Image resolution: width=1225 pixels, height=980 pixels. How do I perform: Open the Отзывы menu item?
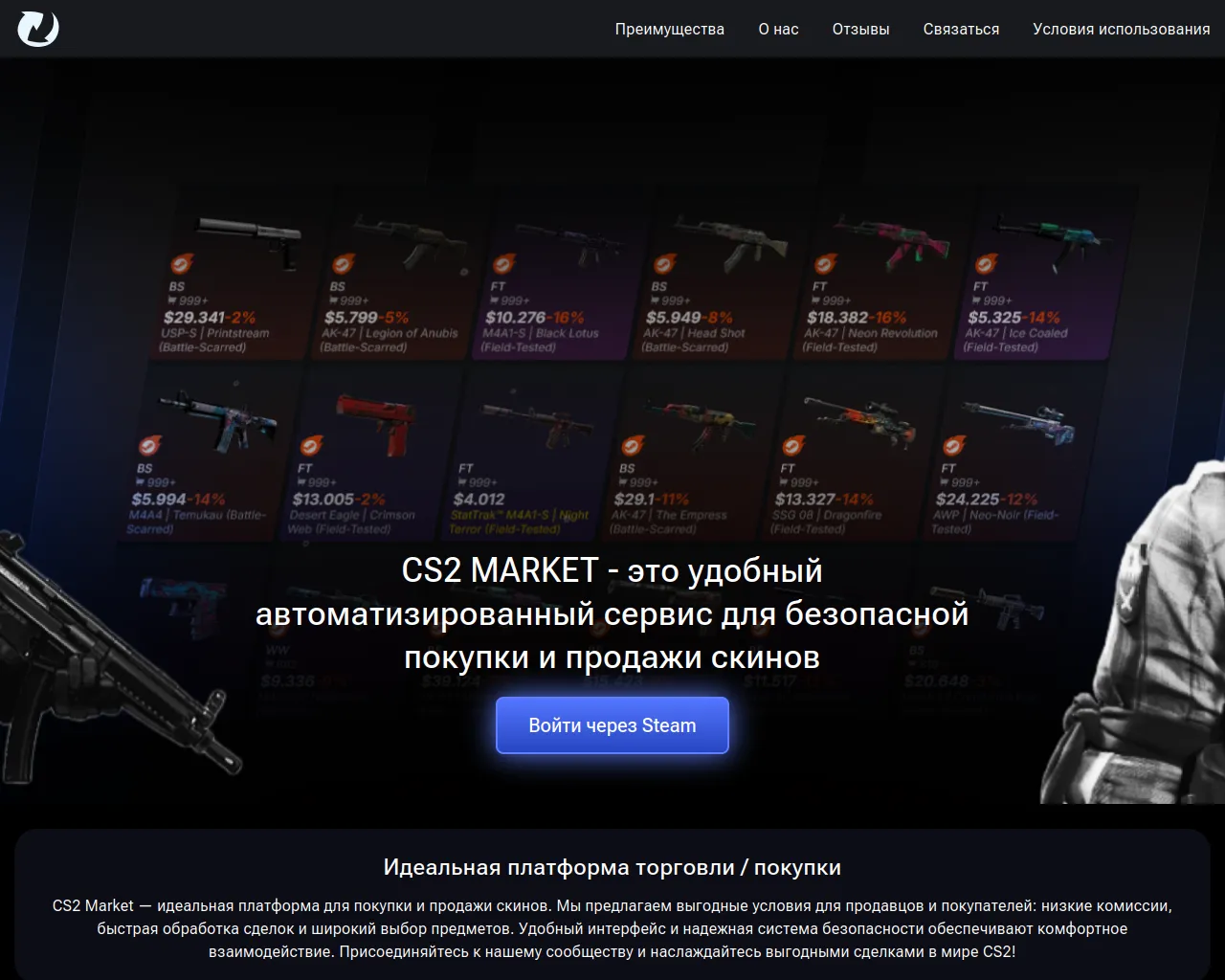coord(860,30)
